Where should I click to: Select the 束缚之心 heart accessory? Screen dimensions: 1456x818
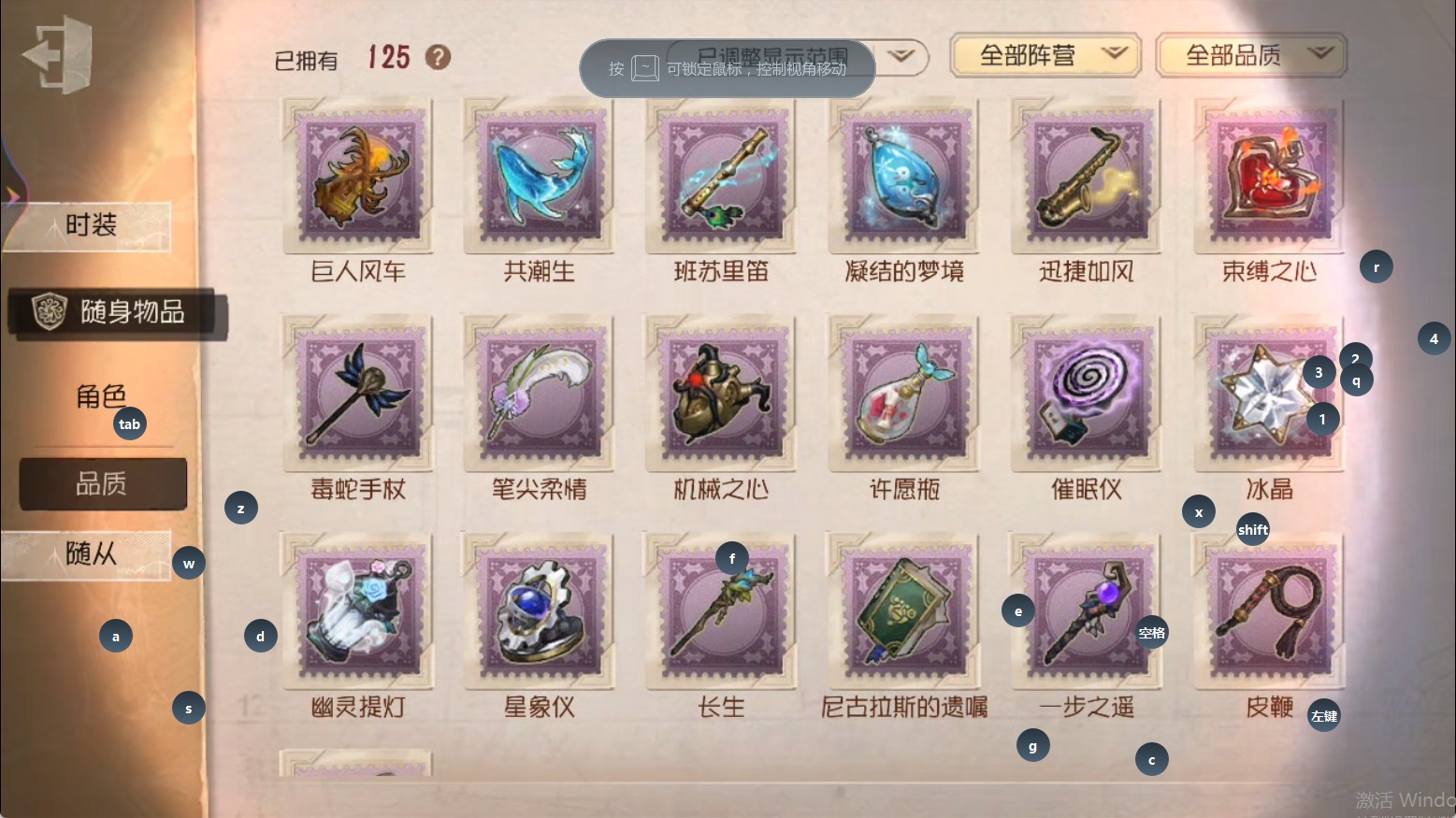(x=1269, y=176)
